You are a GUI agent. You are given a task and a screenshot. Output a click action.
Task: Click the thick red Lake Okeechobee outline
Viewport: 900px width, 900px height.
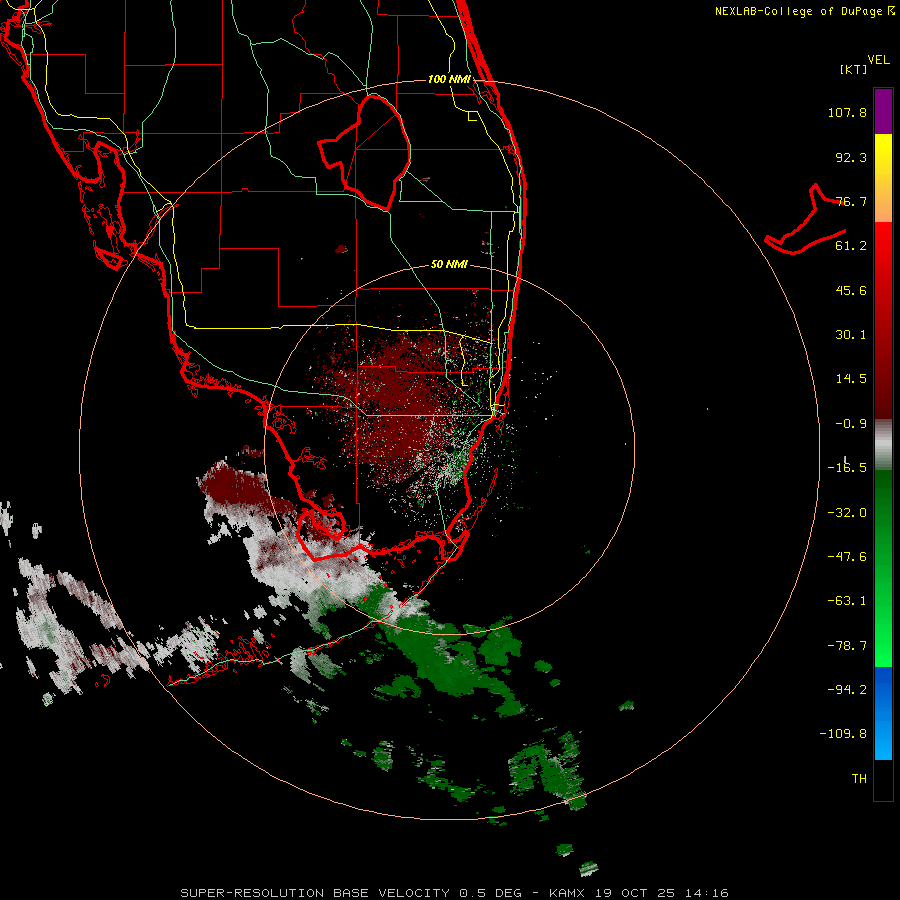pyautogui.click(x=364, y=152)
